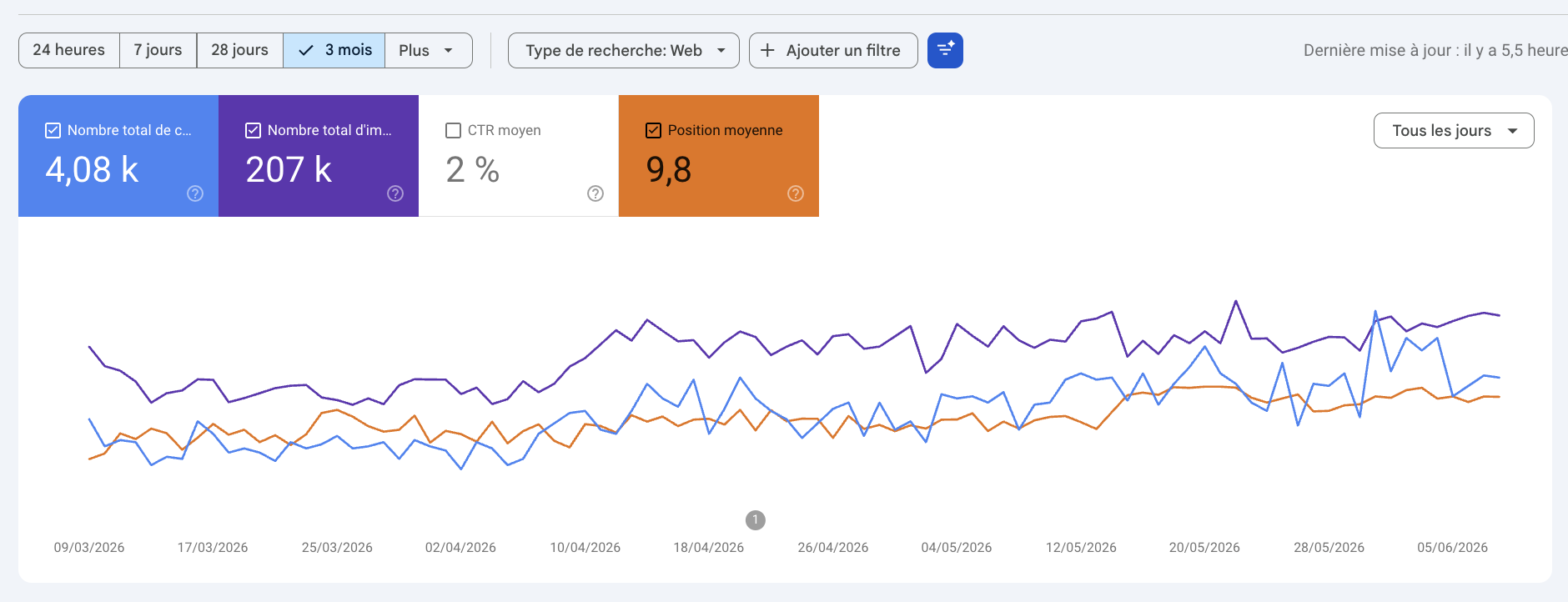This screenshot has height=602, width=1568.
Task: Select the 24 heures range tab
Action: pyautogui.click(x=69, y=50)
